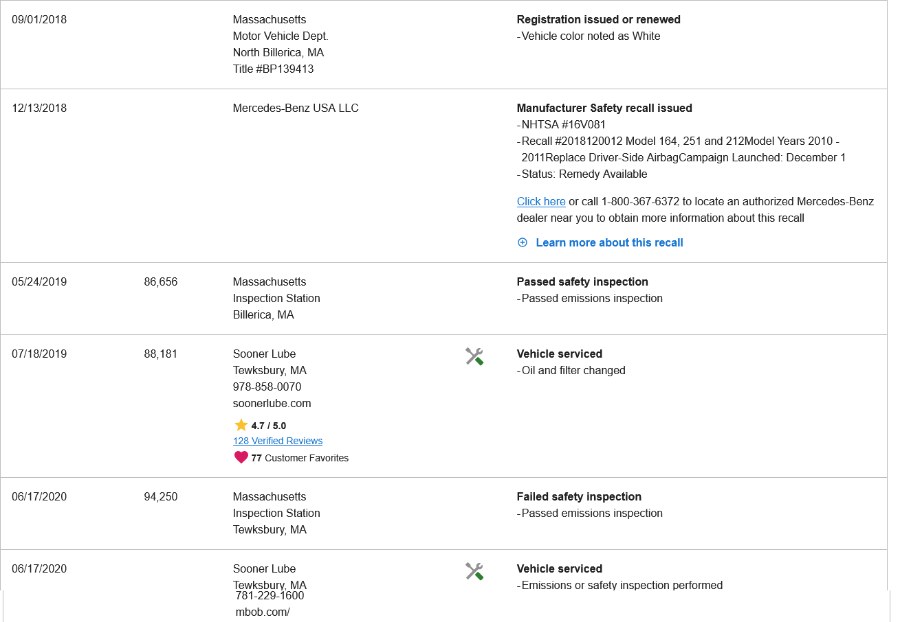Image resolution: width=900 pixels, height=622 pixels.
Task: Open 128 Verified Reviews link
Action: click(x=278, y=441)
